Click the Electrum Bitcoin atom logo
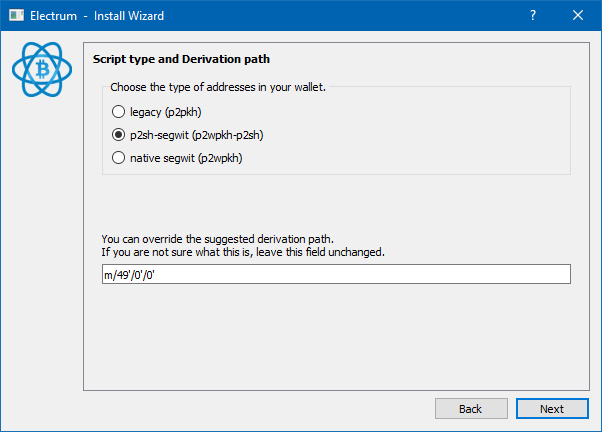602x432 pixels. point(42,70)
